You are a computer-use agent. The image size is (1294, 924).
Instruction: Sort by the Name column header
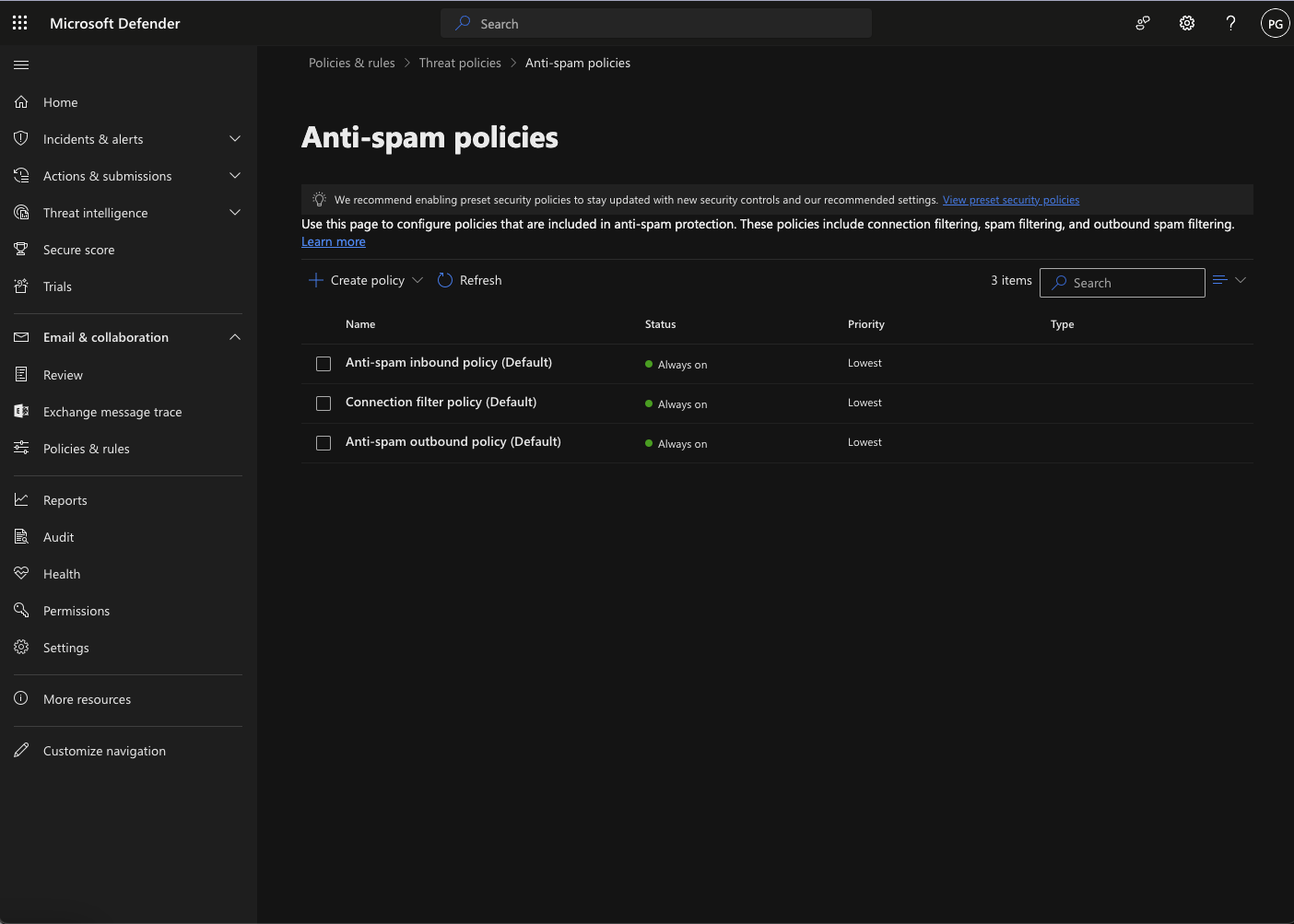tap(360, 324)
